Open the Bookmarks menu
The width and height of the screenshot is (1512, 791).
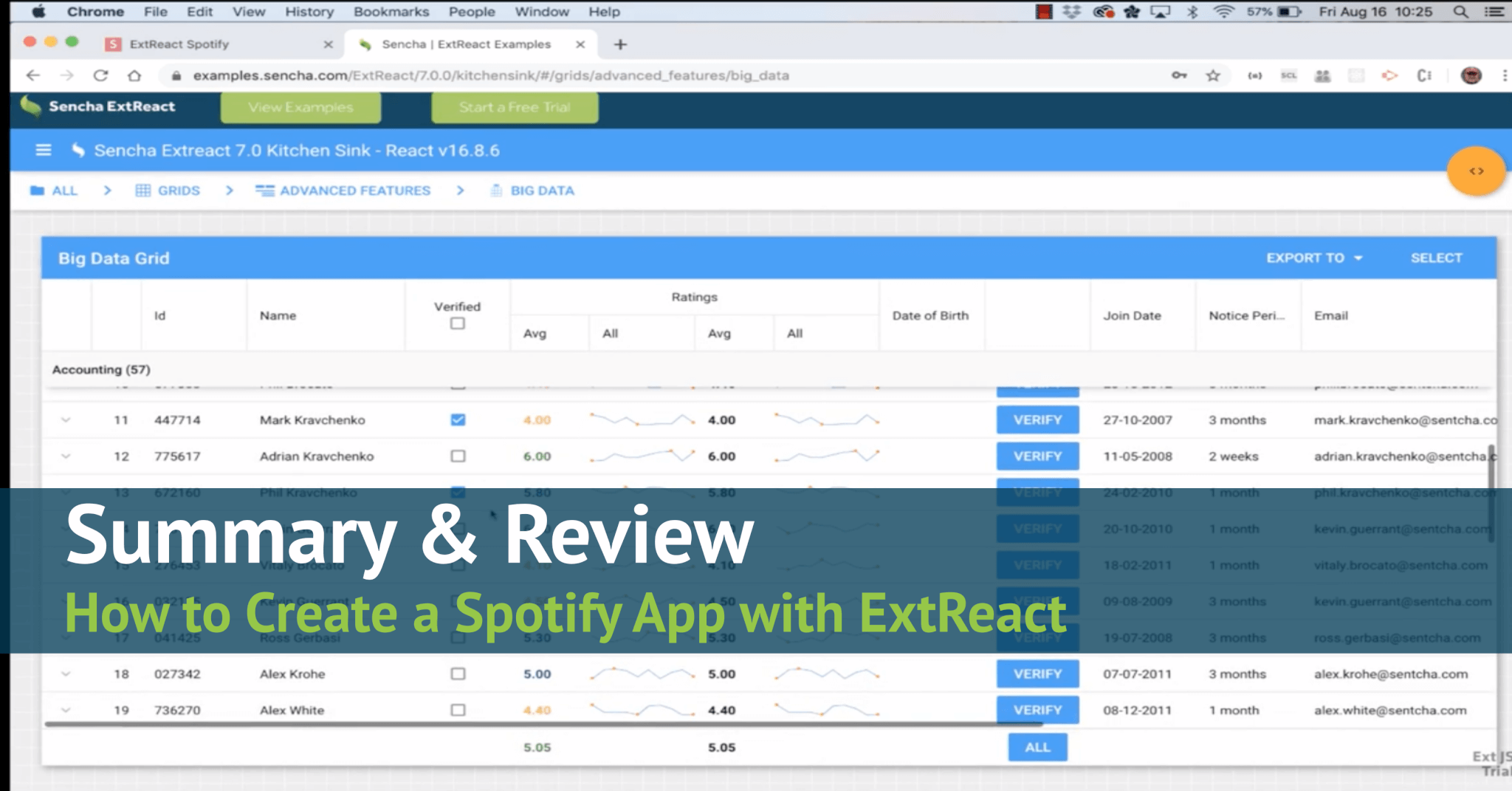(391, 12)
